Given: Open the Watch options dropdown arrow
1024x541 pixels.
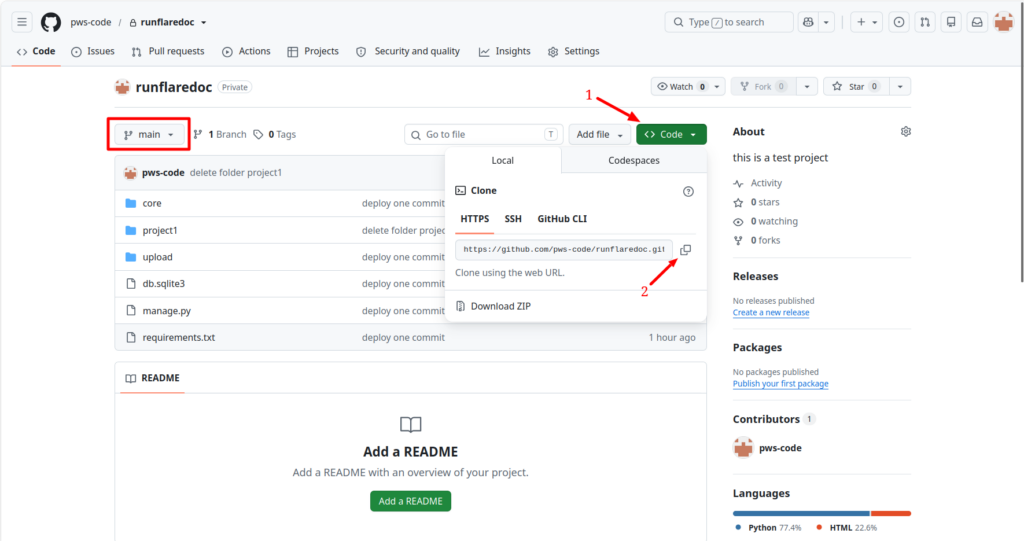Looking at the screenshot, I should tap(717, 86).
